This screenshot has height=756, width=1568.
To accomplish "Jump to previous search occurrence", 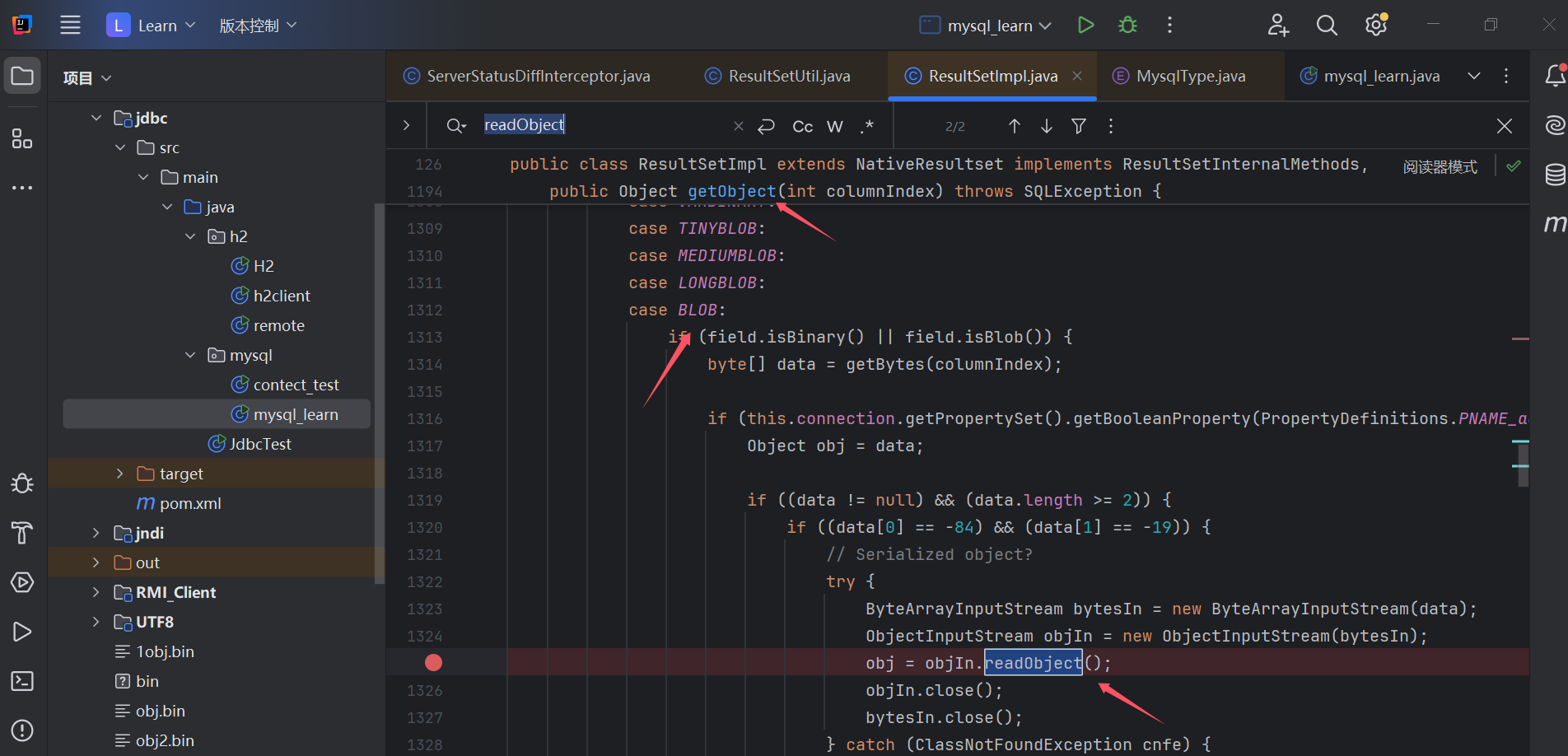I will [x=1015, y=126].
